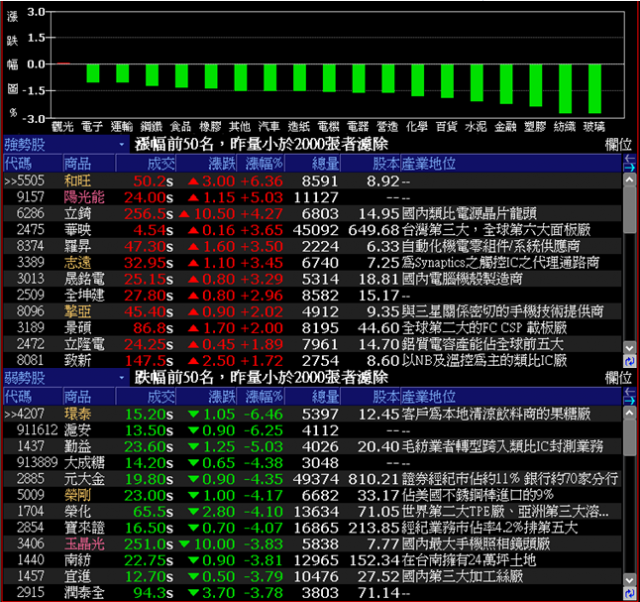Select stock row 1704 榮化
The height and width of the screenshot is (602, 640).
tap(312, 511)
